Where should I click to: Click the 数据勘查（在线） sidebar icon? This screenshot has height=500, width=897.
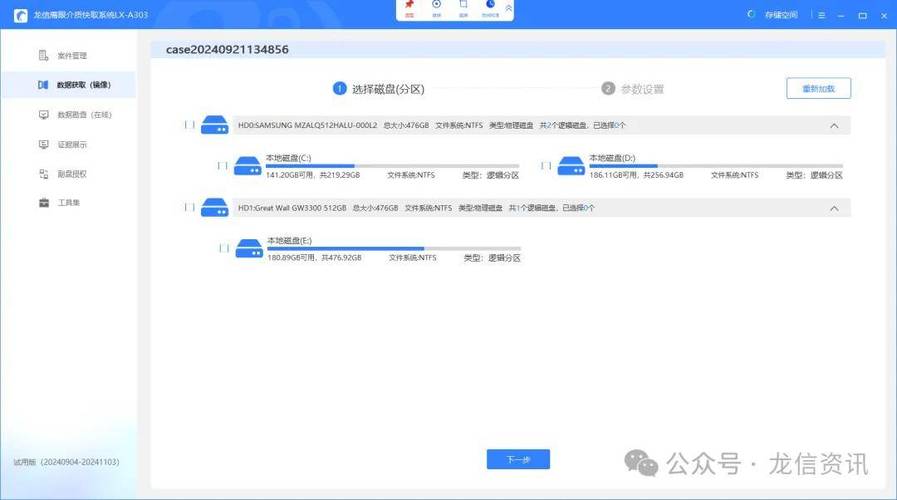[44, 115]
